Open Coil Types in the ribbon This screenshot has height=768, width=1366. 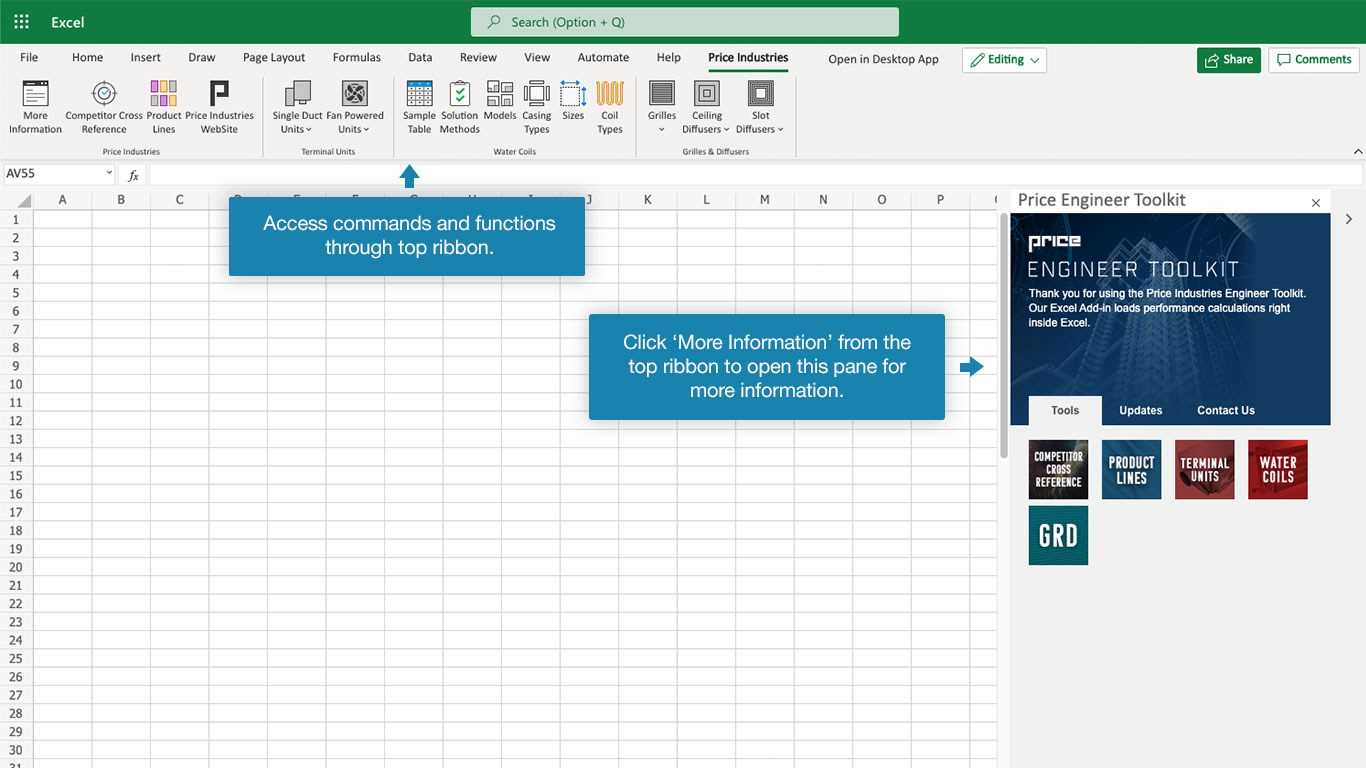click(610, 107)
